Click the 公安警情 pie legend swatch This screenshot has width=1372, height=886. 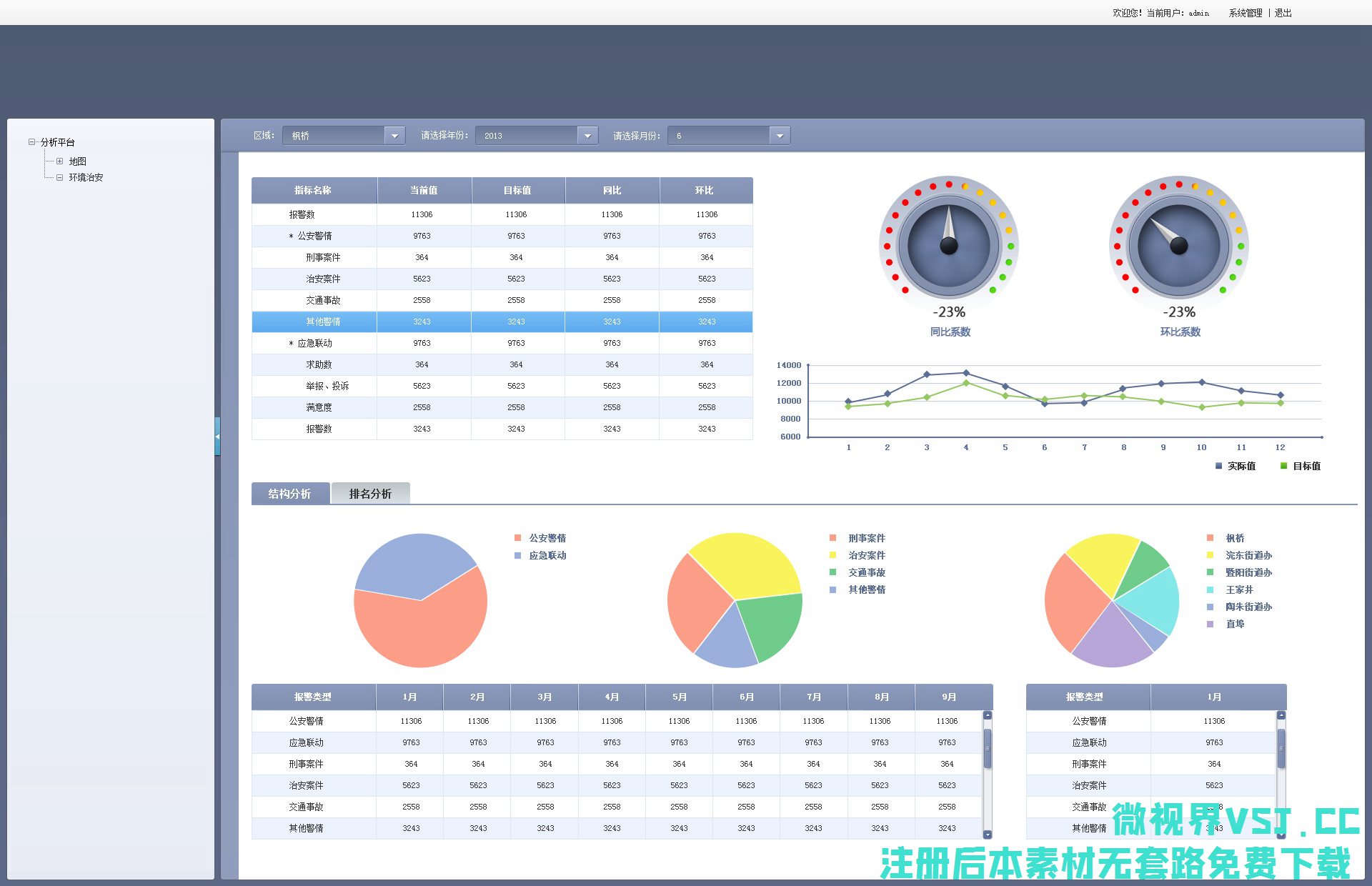click(517, 538)
